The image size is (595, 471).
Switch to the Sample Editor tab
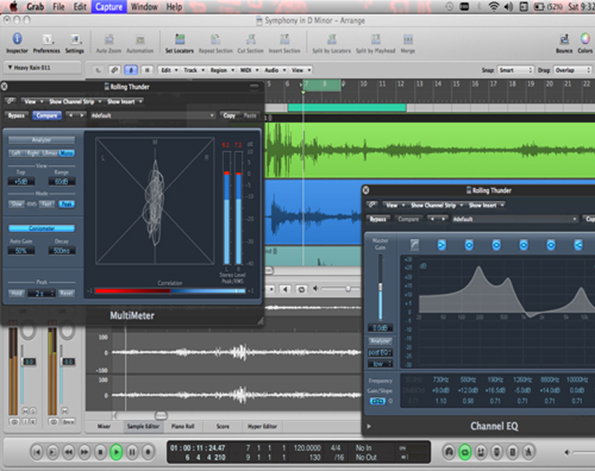[x=143, y=426]
